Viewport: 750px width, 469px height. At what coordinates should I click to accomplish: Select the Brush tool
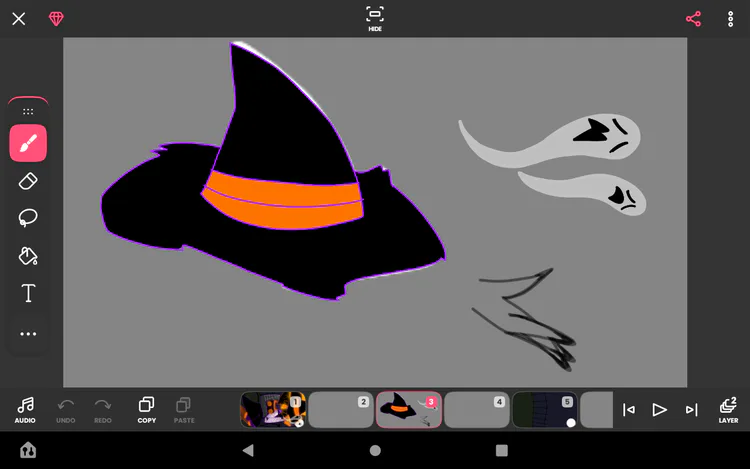pyautogui.click(x=28, y=143)
